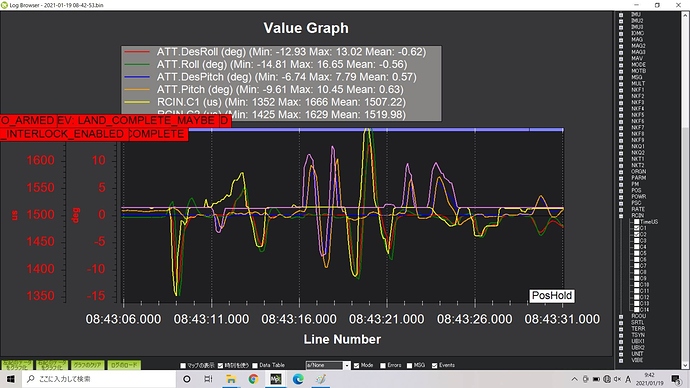Click ATT.DesRoll legend entry

click(x=275, y=52)
